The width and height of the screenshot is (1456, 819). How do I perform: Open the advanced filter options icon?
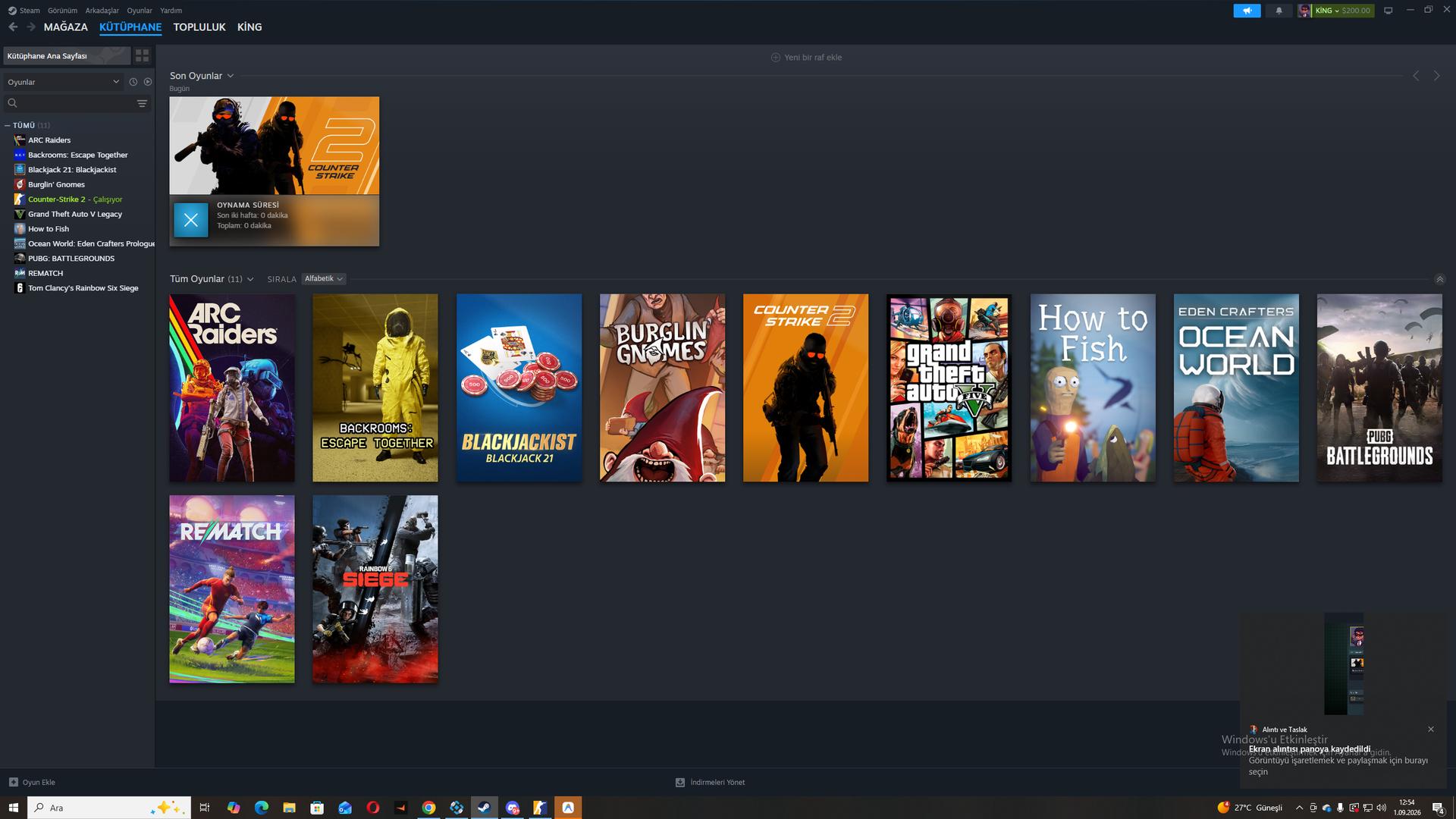pos(142,103)
